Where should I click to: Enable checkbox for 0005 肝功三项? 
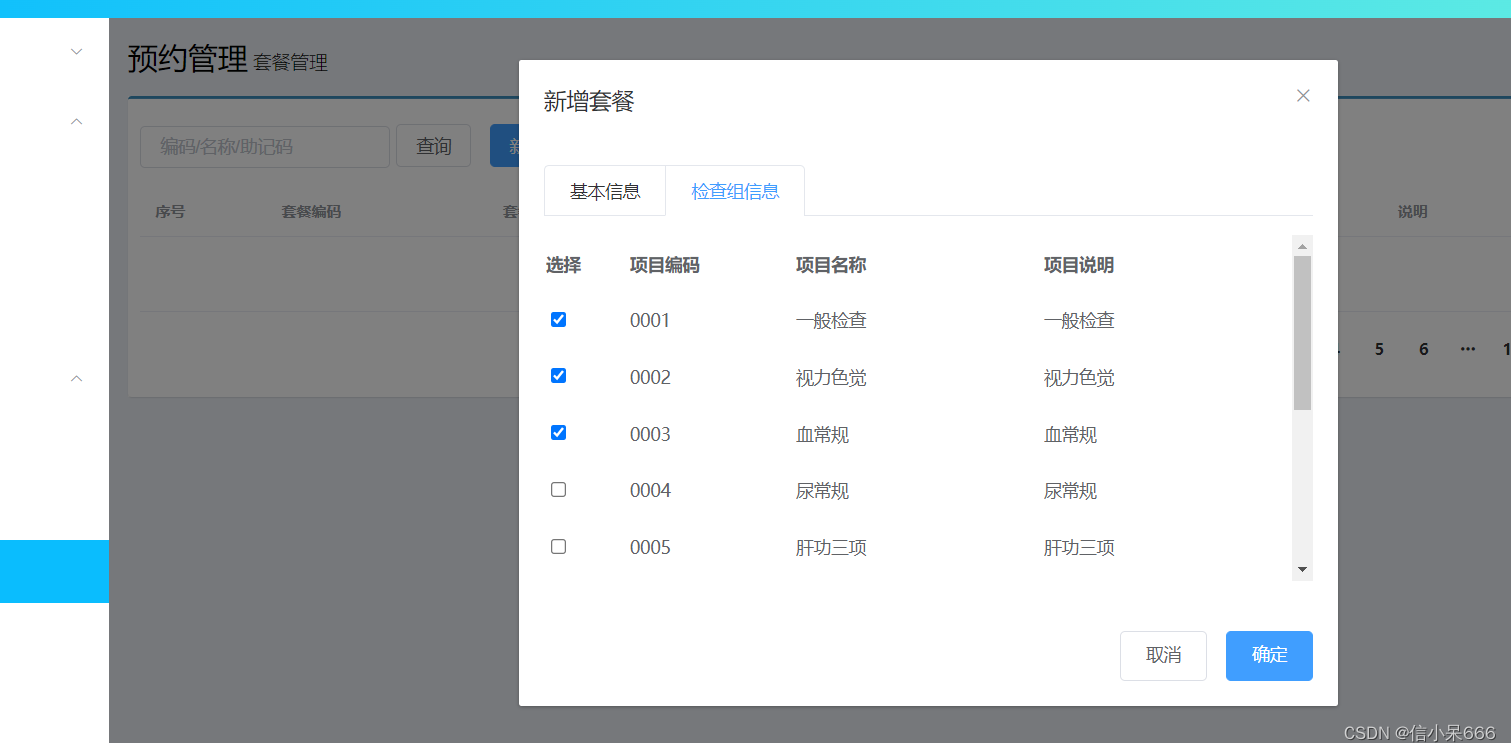click(558, 546)
